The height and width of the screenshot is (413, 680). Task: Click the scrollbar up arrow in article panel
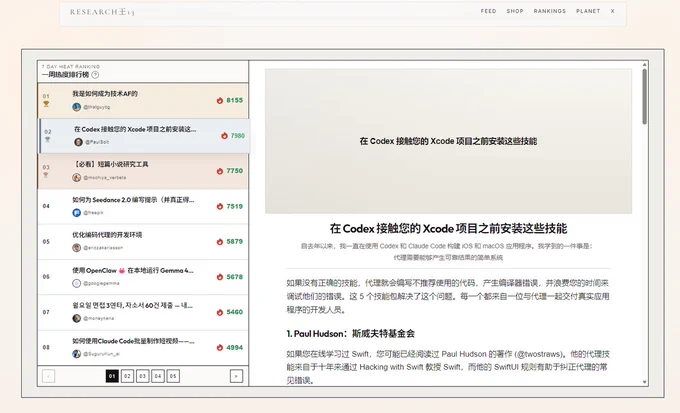[x=644, y=65]
